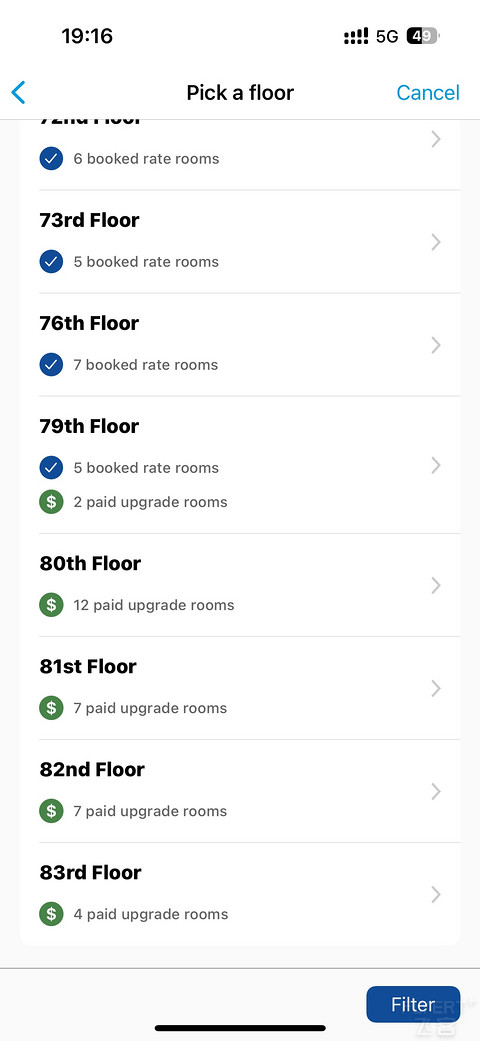
Task: Tap blue checkmark beside 6 booked rate rooms
Action: (51, 159)
